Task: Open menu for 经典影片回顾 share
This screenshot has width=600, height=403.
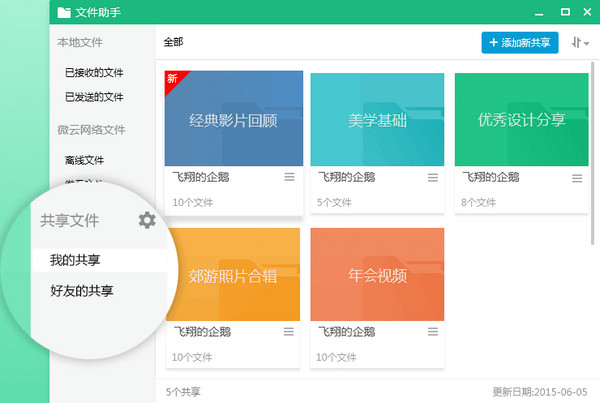Action: click(x=289, y=178)
